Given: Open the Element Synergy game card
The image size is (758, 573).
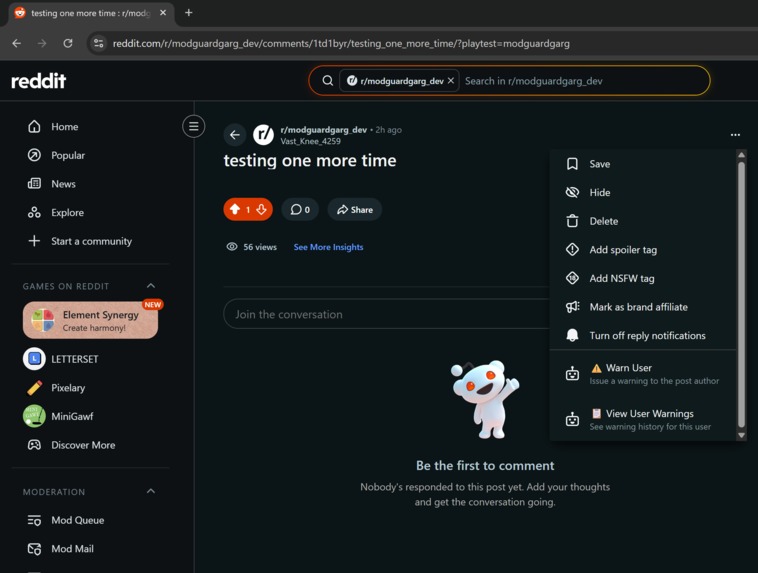Looking at the screenshot, I should (x=90, y=320).
